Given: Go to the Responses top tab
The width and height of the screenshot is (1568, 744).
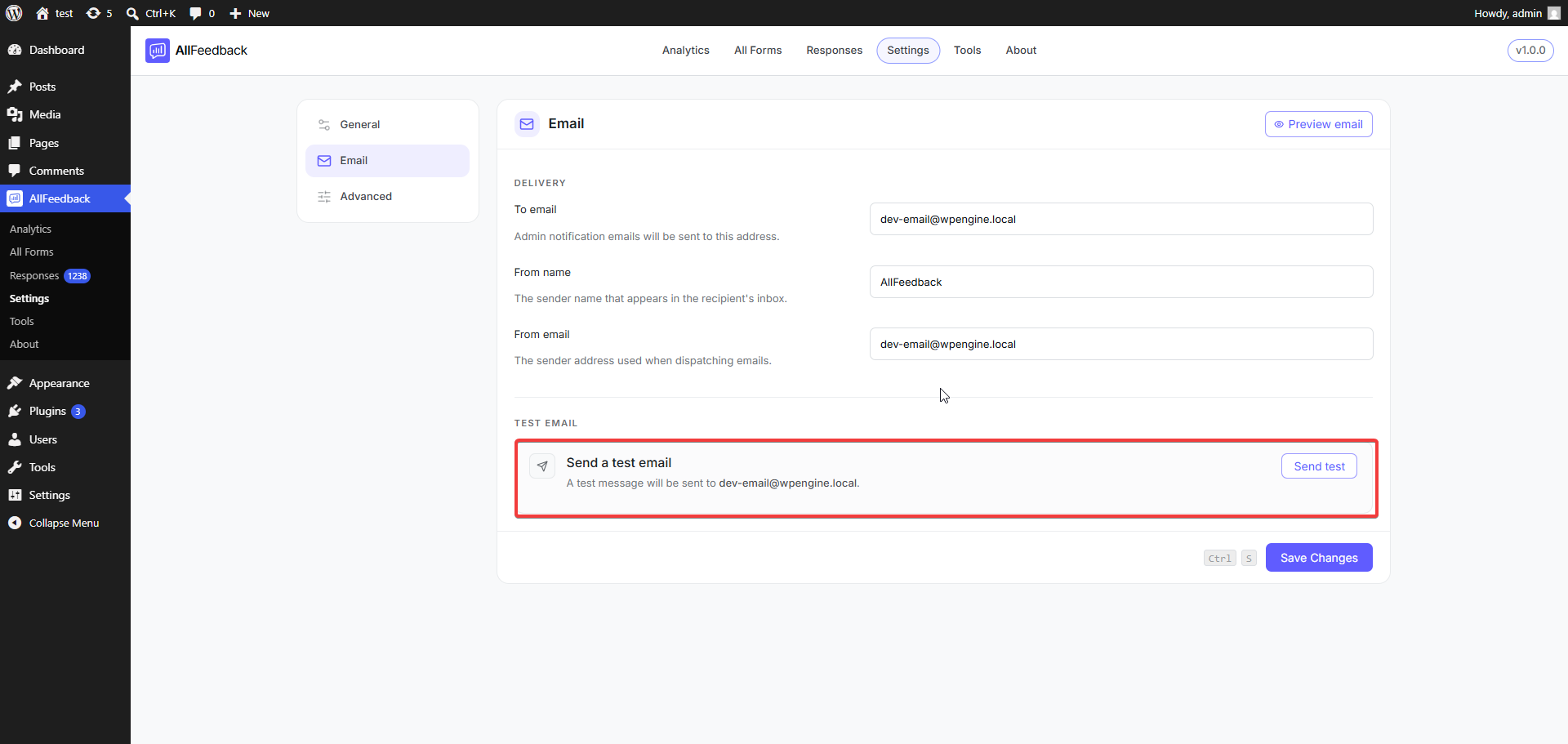Looking at the screenshot, I should click(834, 51).
